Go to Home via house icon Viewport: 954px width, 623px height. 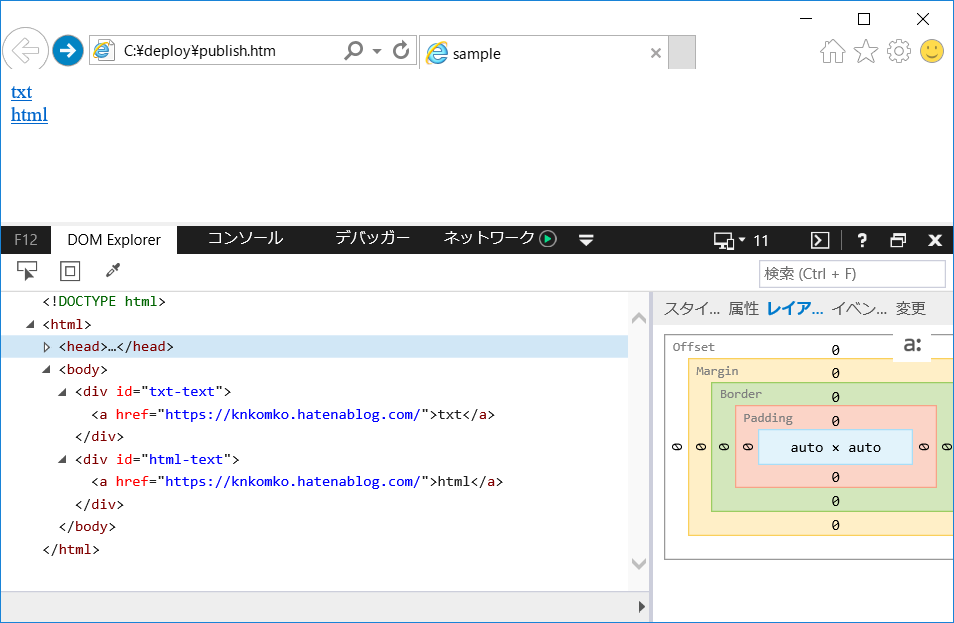pyautogui.click(x=832, y=51)
